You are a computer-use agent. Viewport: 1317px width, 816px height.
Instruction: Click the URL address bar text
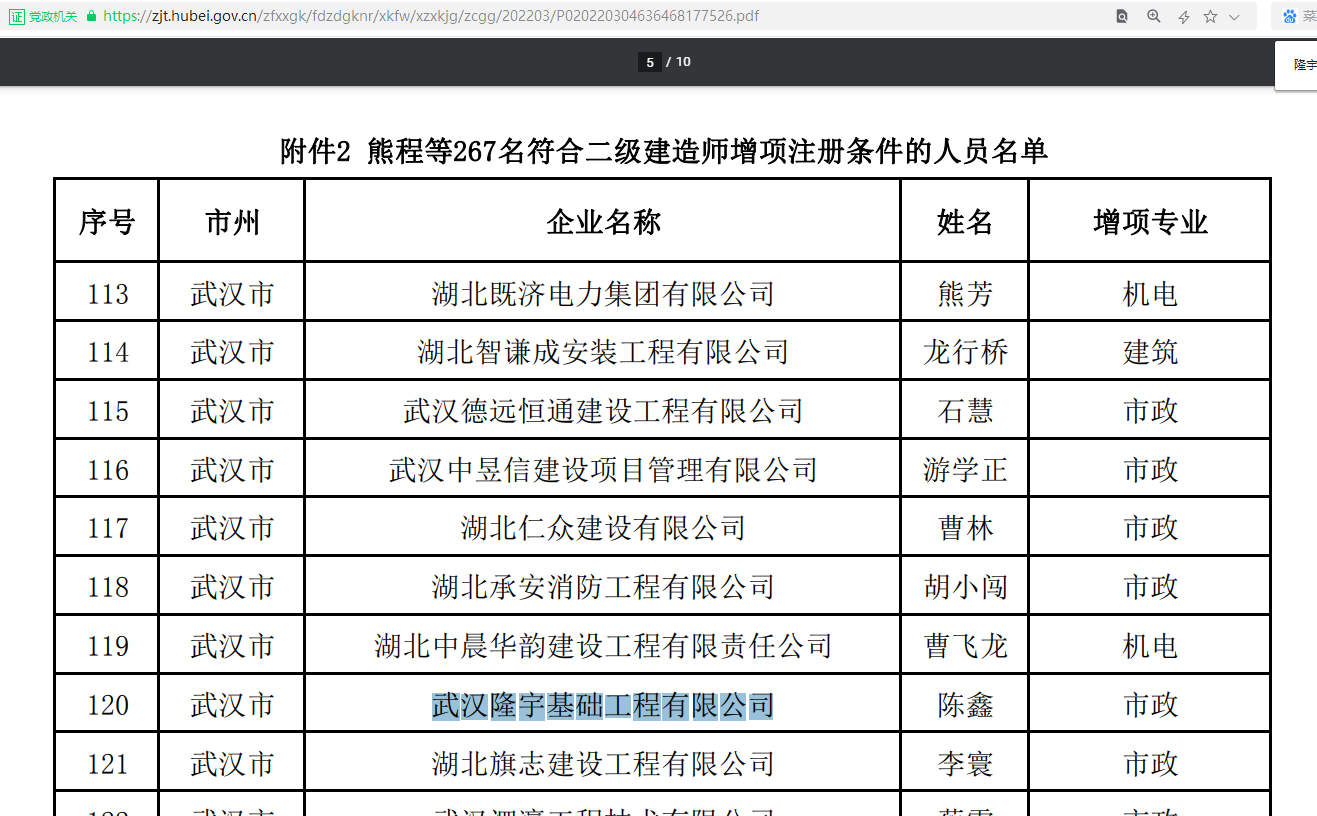[430, 16]
